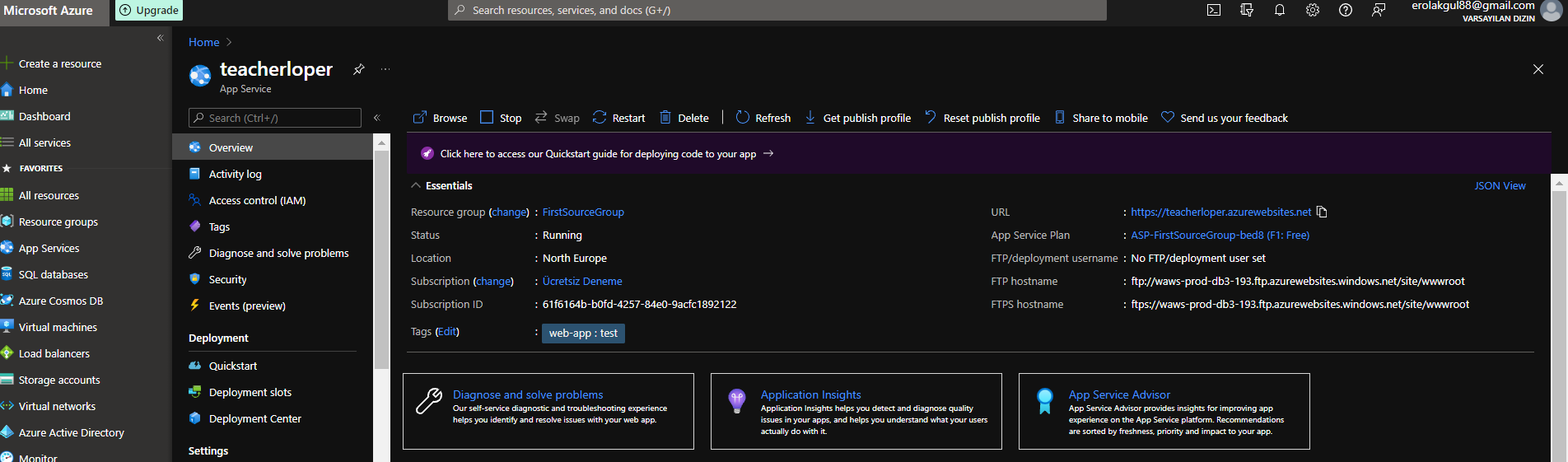Open portal settings gear icon
Image resolution: width=1568 pixels, height=462 pixels.
(1313, 11)
